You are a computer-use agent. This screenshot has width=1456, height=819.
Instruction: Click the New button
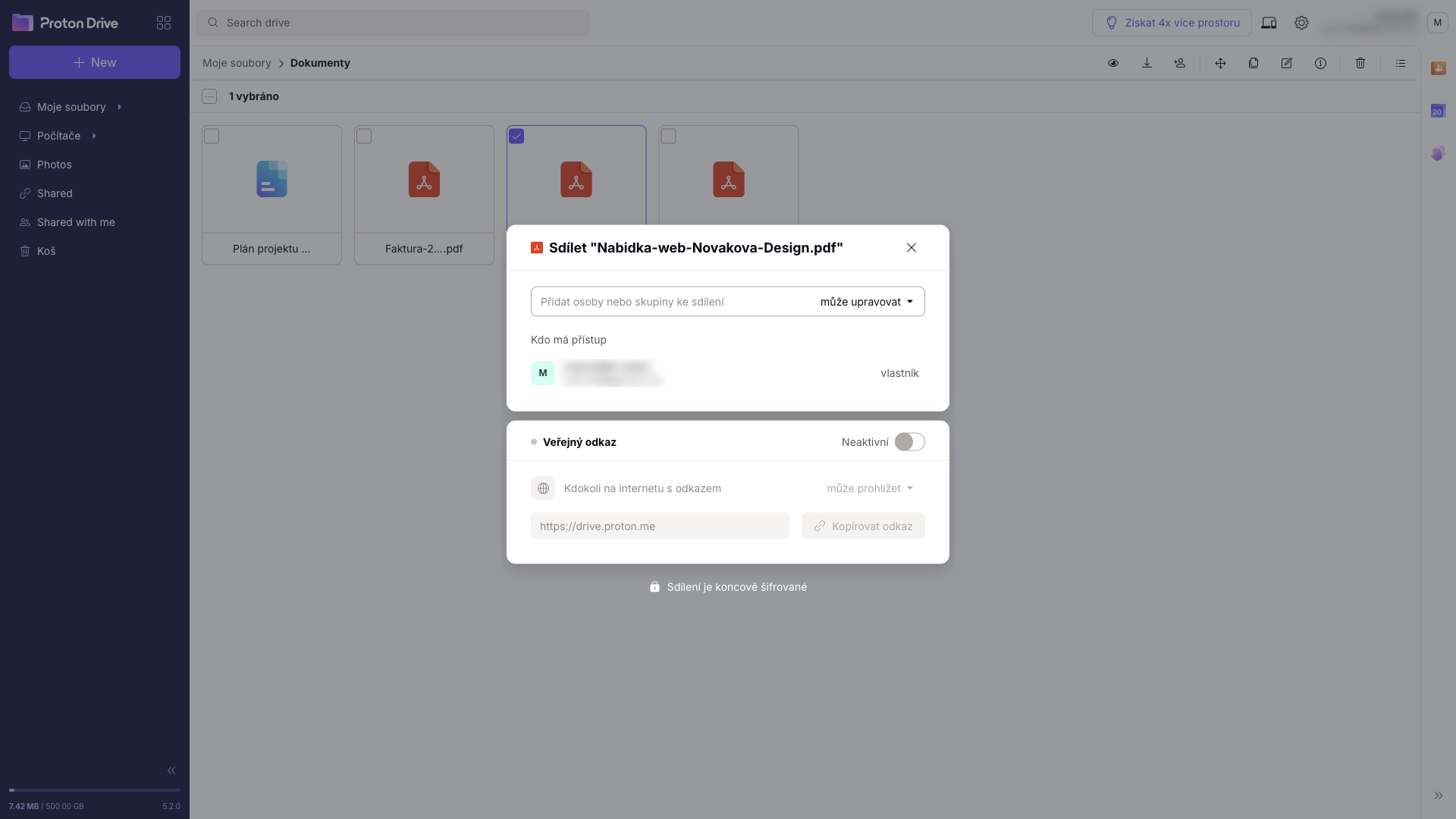95,62
